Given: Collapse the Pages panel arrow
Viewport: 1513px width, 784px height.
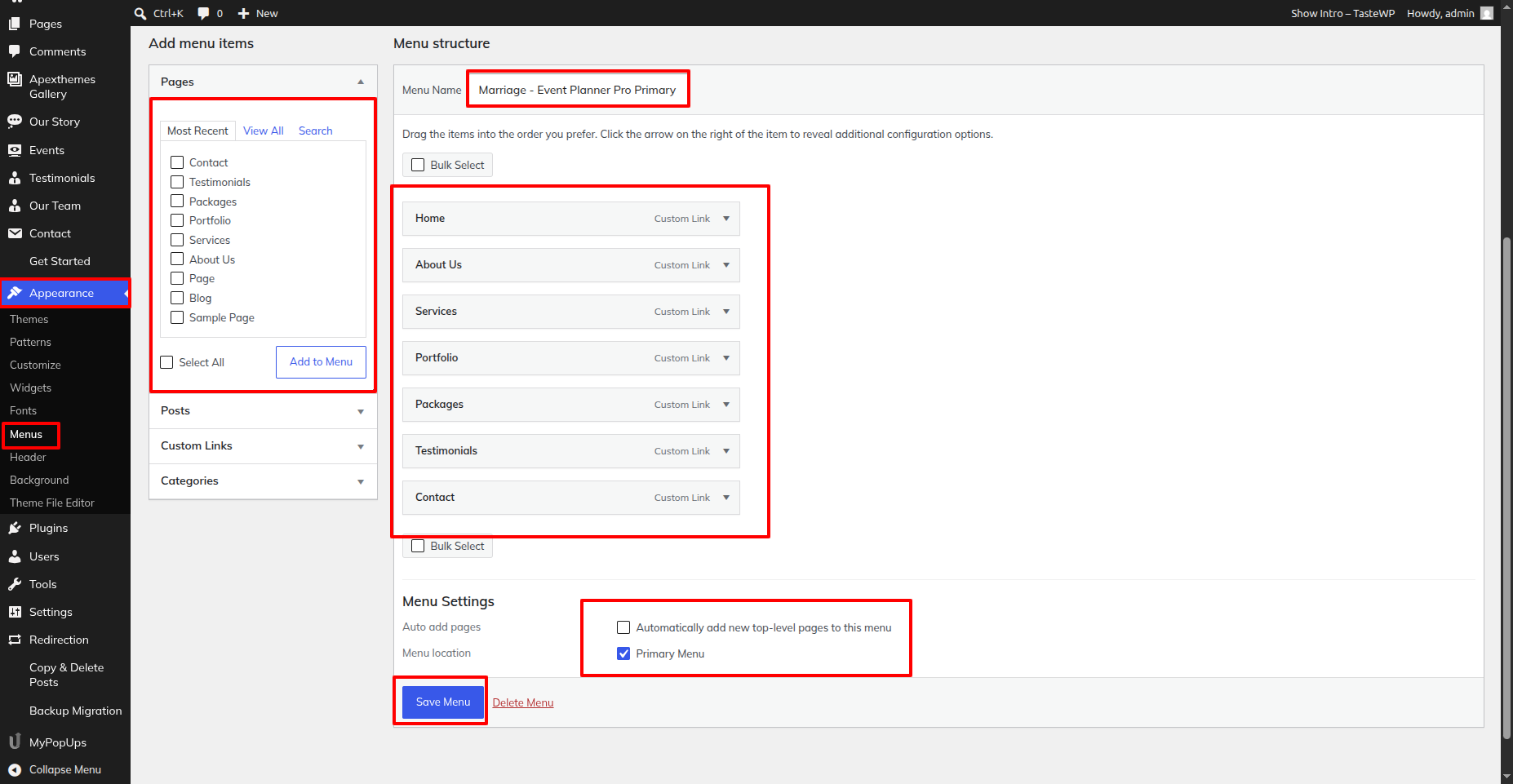Looking at the screenshot, I should click(361, 82).
